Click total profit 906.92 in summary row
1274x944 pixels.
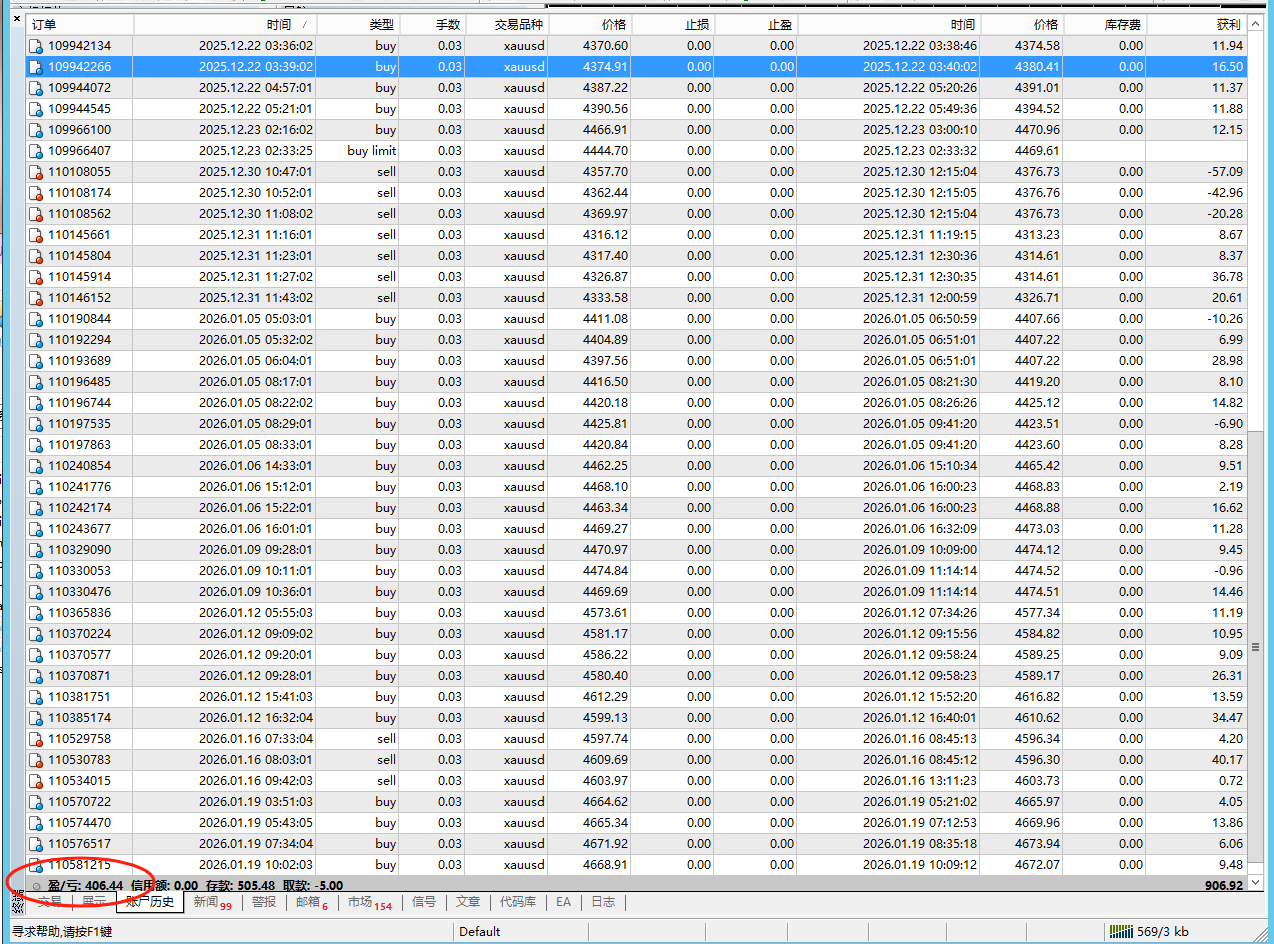click(x=1224, y=886)
